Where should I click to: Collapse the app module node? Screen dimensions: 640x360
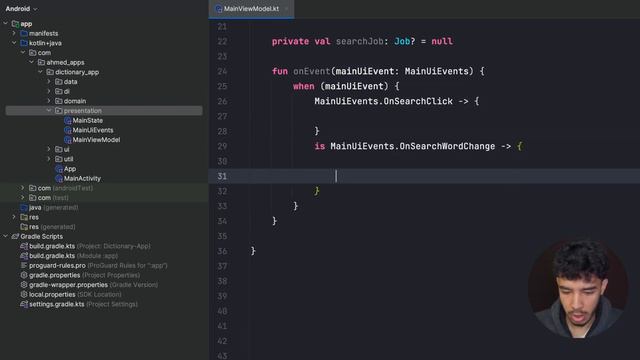(x=6, y=24)
